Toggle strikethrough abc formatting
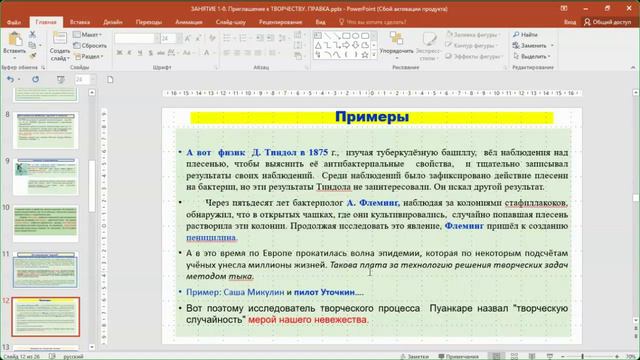640x360 pixels. coord(161,53)
